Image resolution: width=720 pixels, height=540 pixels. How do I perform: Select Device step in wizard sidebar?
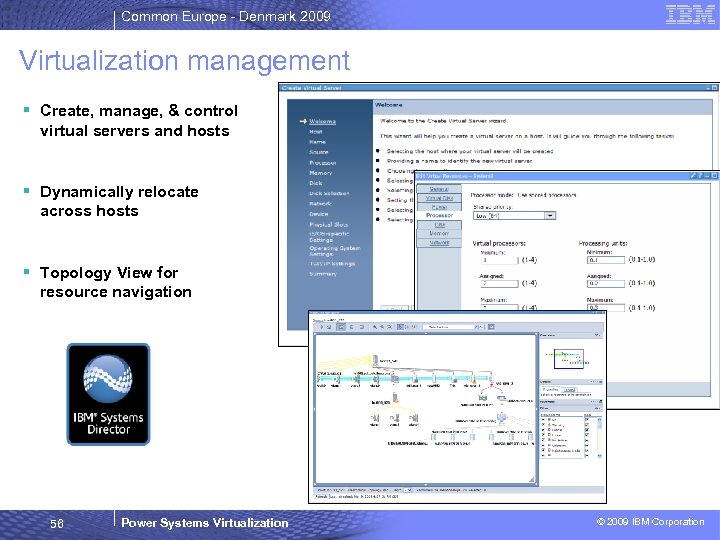pyautogui.click(x=319, y=214)
